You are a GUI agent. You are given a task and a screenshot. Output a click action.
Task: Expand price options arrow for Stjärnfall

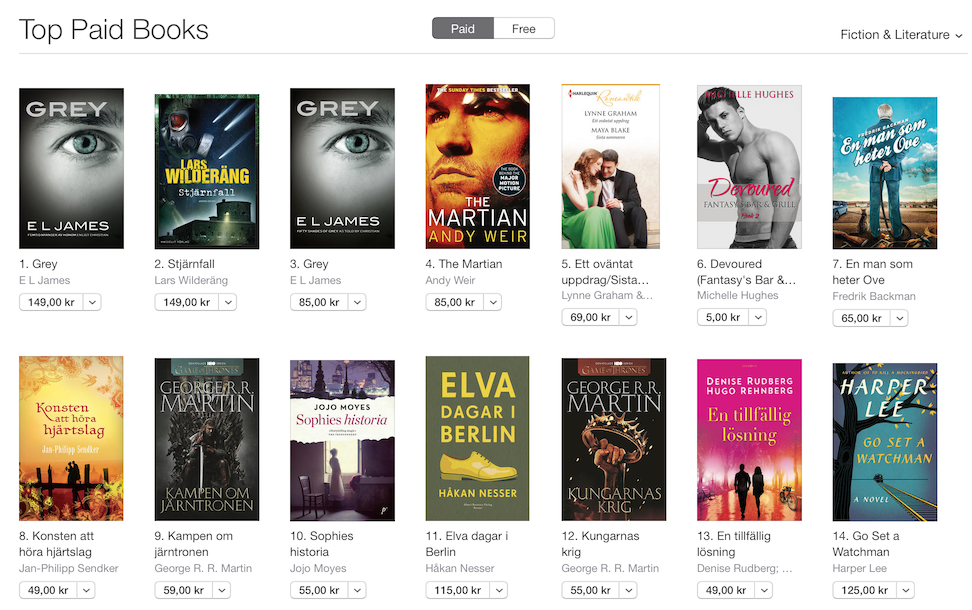click(x=228, y=302)
